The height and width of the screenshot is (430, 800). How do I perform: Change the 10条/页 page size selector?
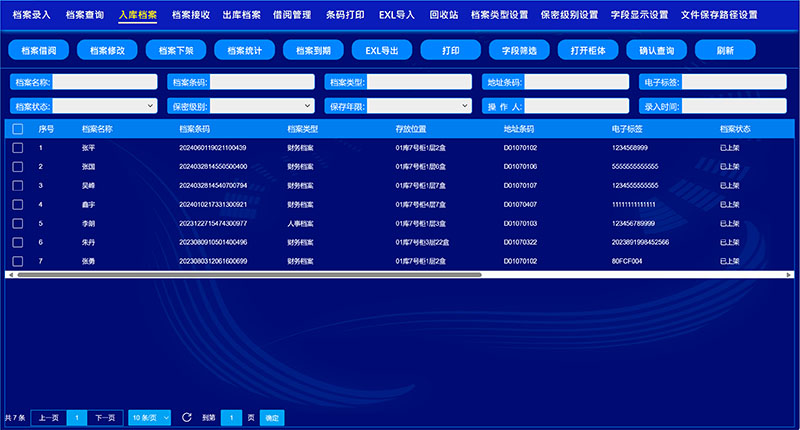149,417
